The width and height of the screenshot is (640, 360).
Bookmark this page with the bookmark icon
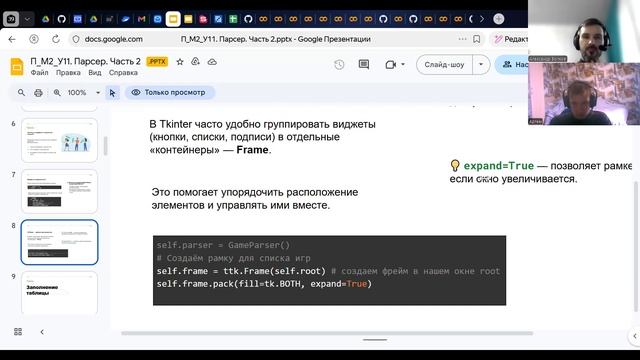click(x=476, y=39)
